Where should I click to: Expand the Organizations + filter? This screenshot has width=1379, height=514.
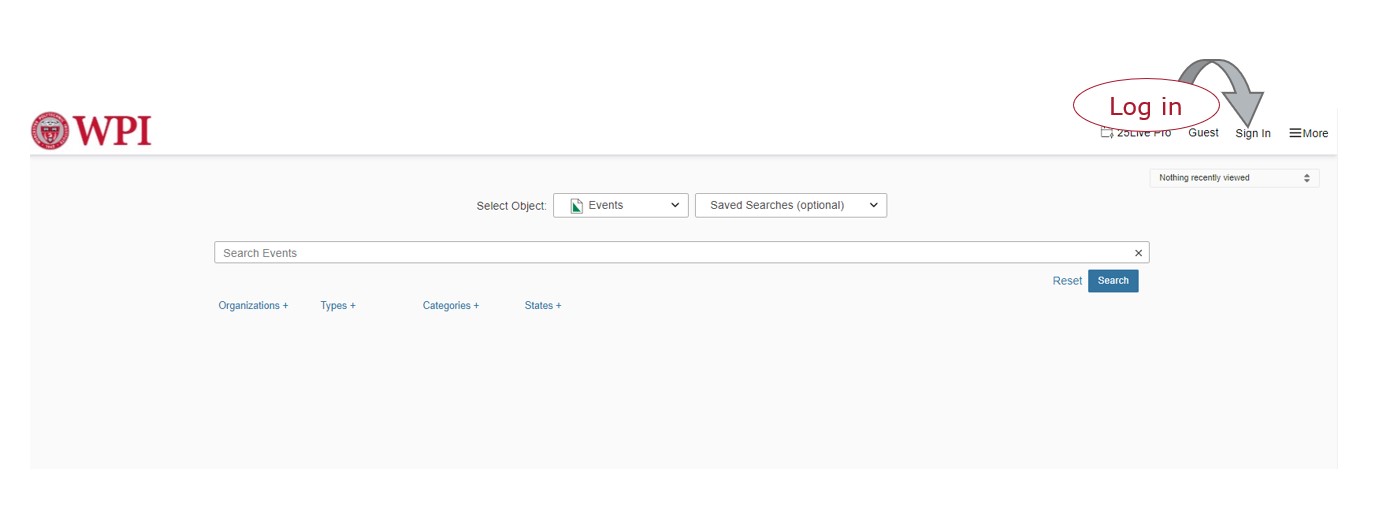pos(253,305)
